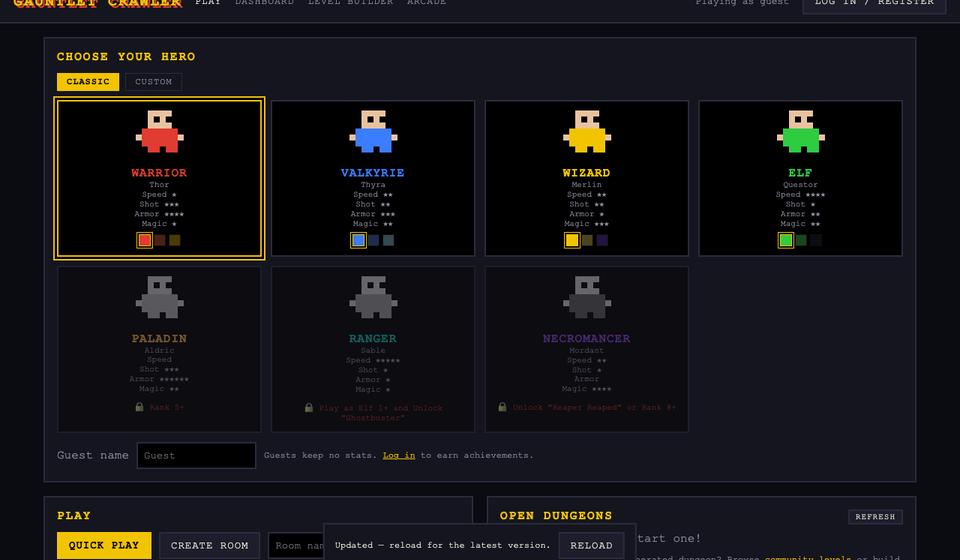Pick Elf's dark green swatch
This screenshot has width=960, height=560.
[801, 240]
